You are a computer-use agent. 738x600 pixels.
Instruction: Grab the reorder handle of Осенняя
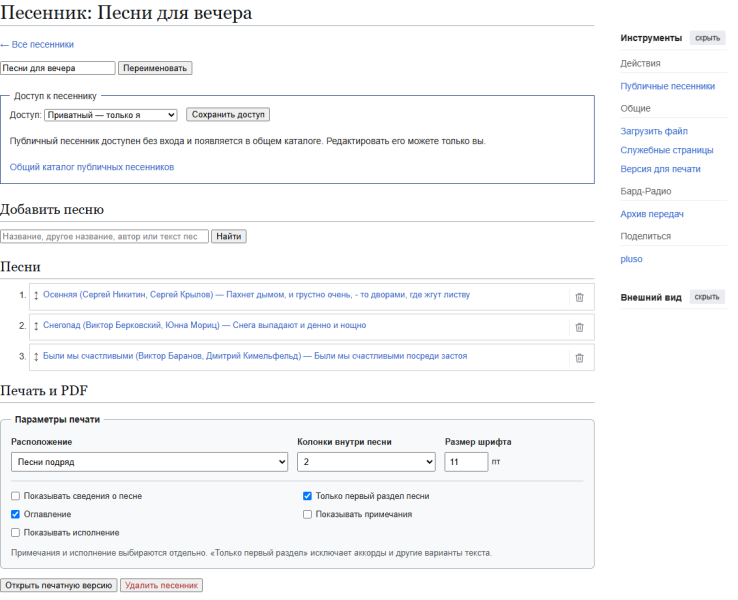[x=36, y=296]
